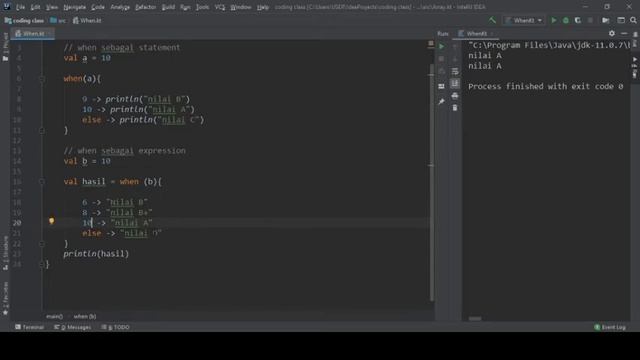Click the when (b) breadcrumb below editor

pyautogui.click(x=85, y=316)
